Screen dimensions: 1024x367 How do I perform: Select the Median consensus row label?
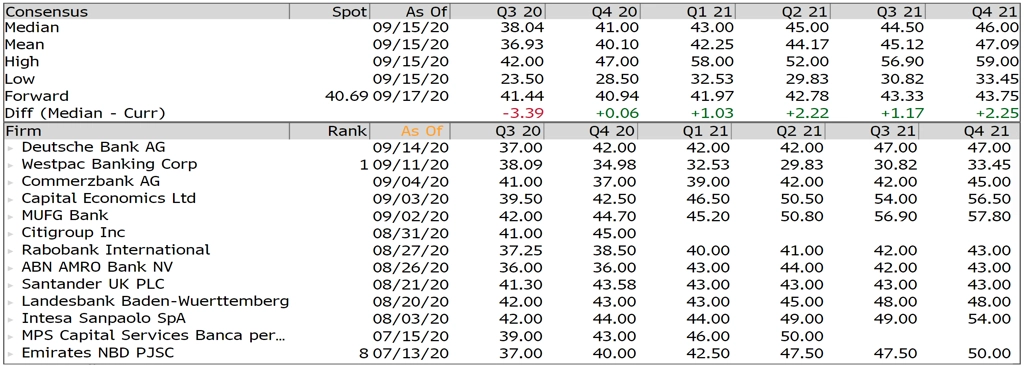coord(32,27)
